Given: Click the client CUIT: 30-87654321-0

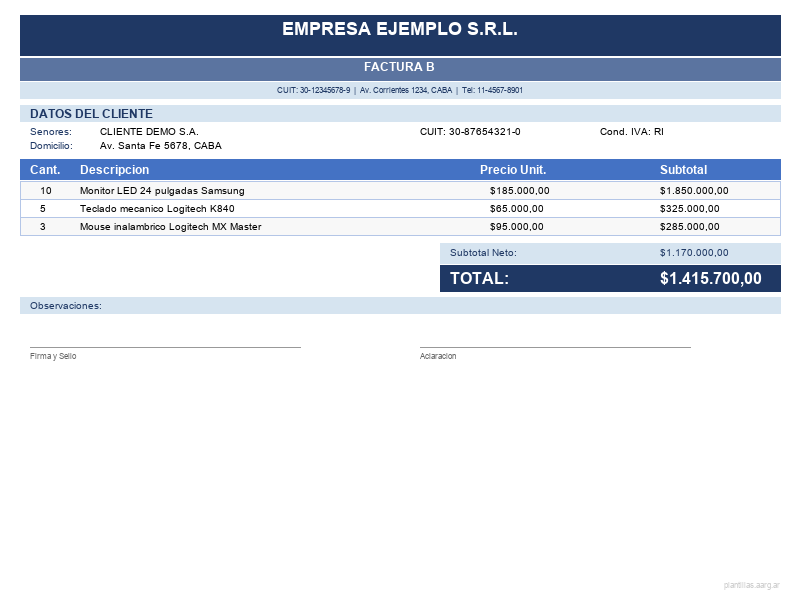Looking at the screenshot, I should [x=470, y=132].
